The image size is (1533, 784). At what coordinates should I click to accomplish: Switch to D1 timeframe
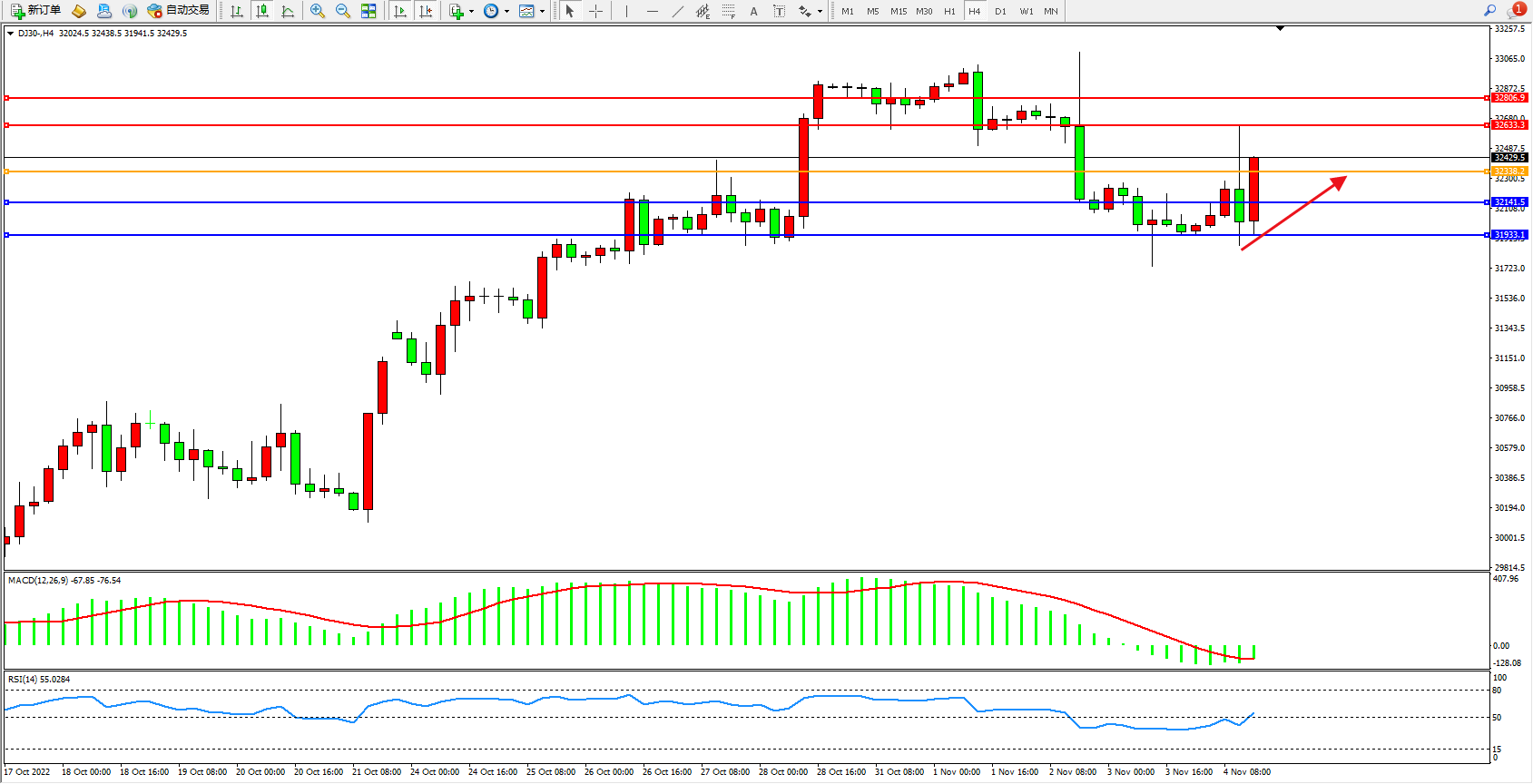tap(1000, 11)
